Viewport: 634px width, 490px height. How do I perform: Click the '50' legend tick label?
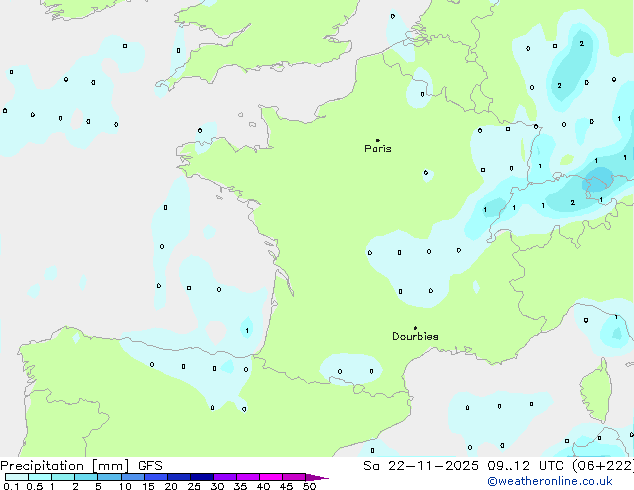[x=309, y=486]
